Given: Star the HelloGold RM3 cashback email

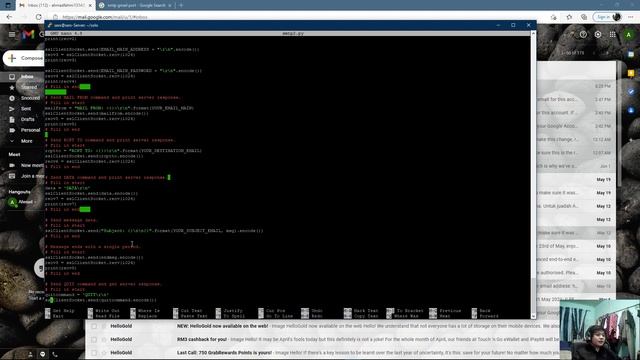Looking at the screenshot, I should tap(104, 339).
